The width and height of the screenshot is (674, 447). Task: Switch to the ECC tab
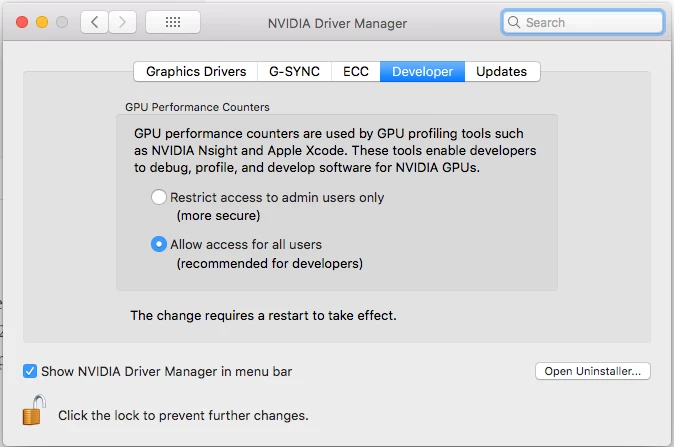(356, 71)
